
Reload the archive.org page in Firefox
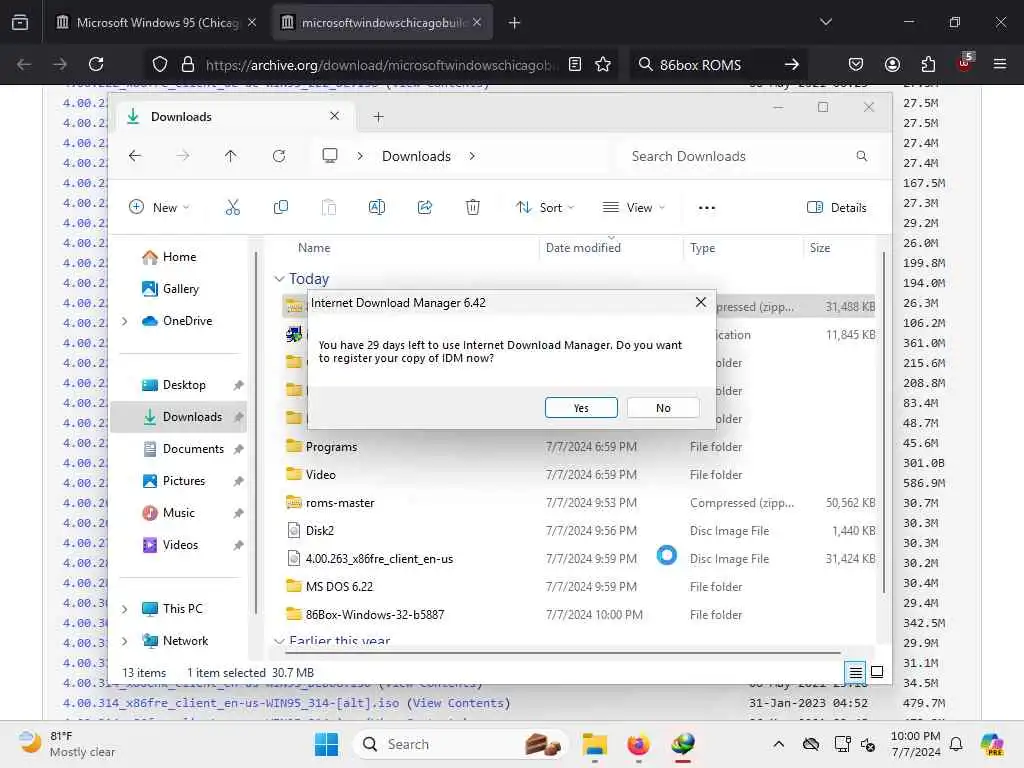click(x=96, y=64)
